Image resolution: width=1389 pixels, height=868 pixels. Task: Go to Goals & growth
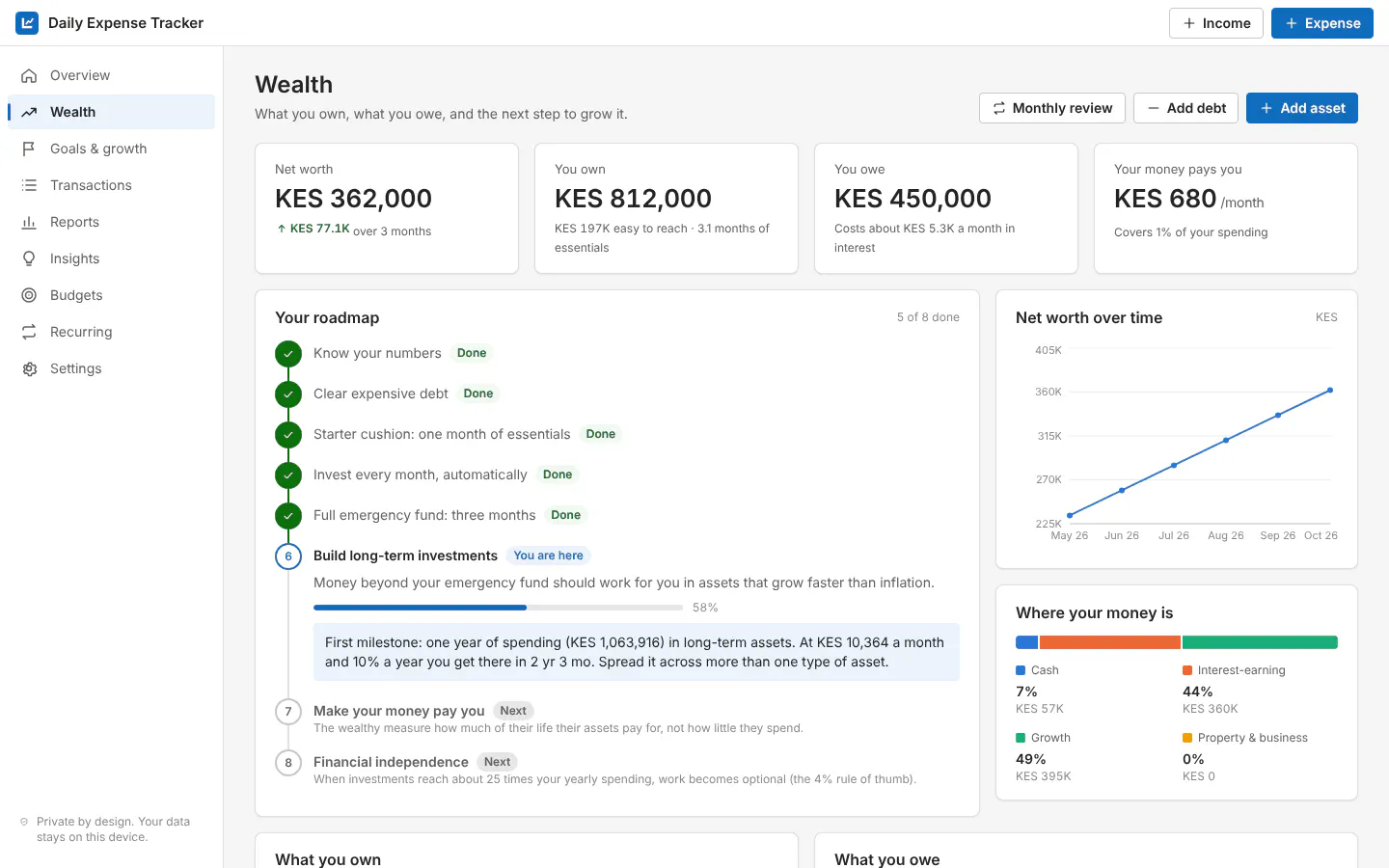tap(111, 149)
